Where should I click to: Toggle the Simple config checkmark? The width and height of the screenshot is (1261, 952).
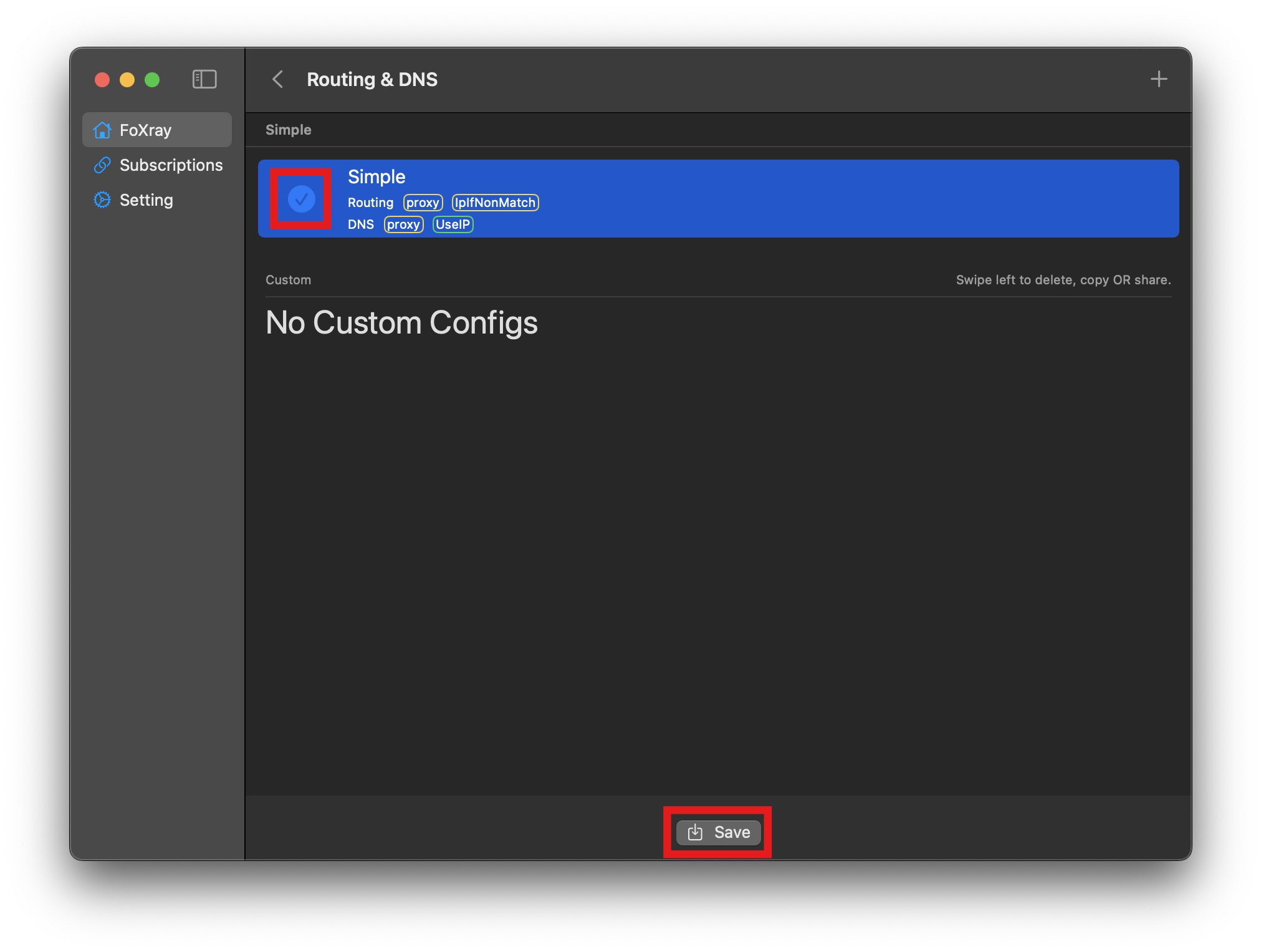tap(301, 199)
